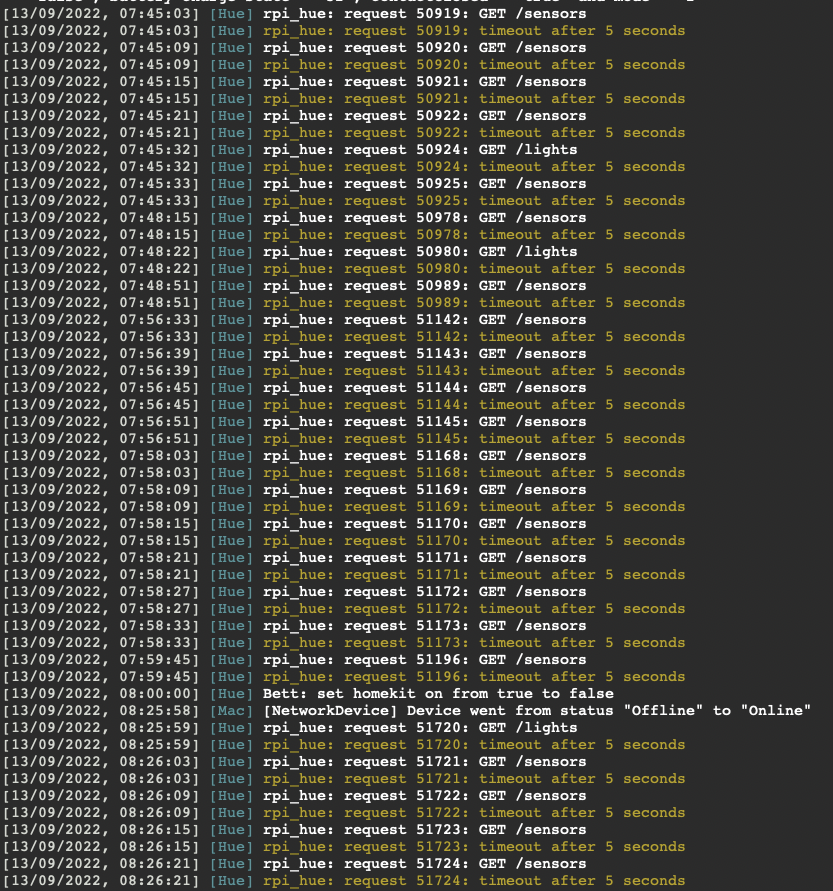Screen dimensions: 833x891
Task: Click request 51722 GET /sensors entry
Action: pos(424,795)
